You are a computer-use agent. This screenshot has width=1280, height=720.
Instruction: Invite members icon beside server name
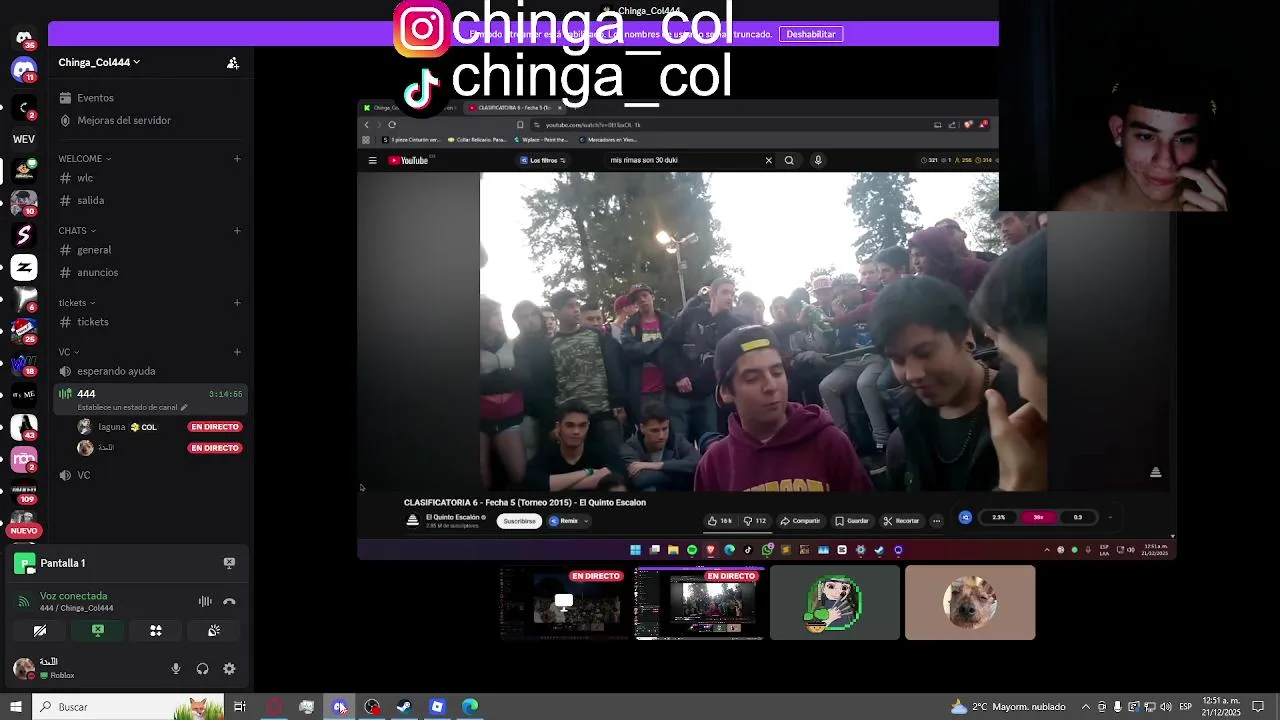[233, 62]
